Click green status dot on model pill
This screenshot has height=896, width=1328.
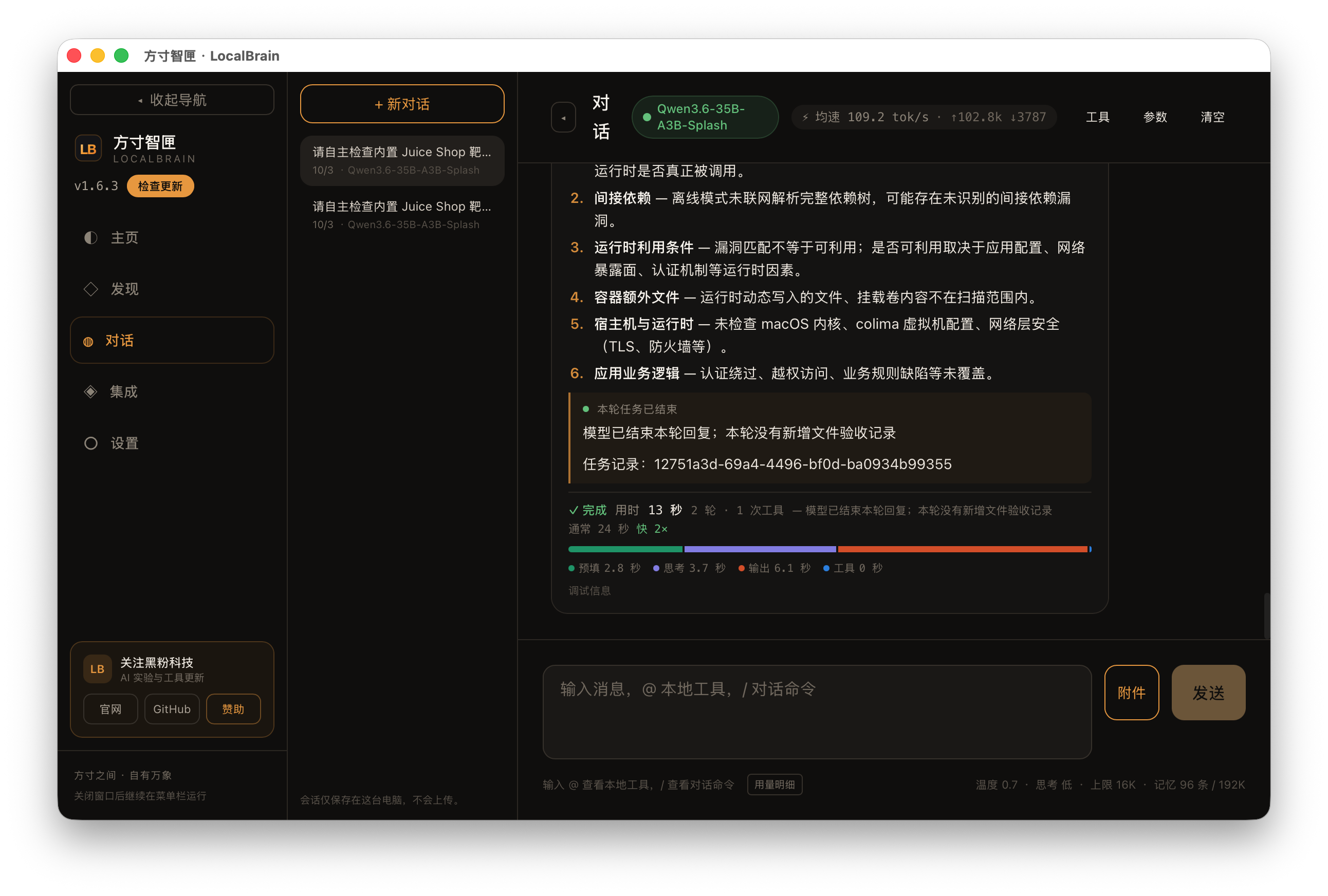coord(647,117)
